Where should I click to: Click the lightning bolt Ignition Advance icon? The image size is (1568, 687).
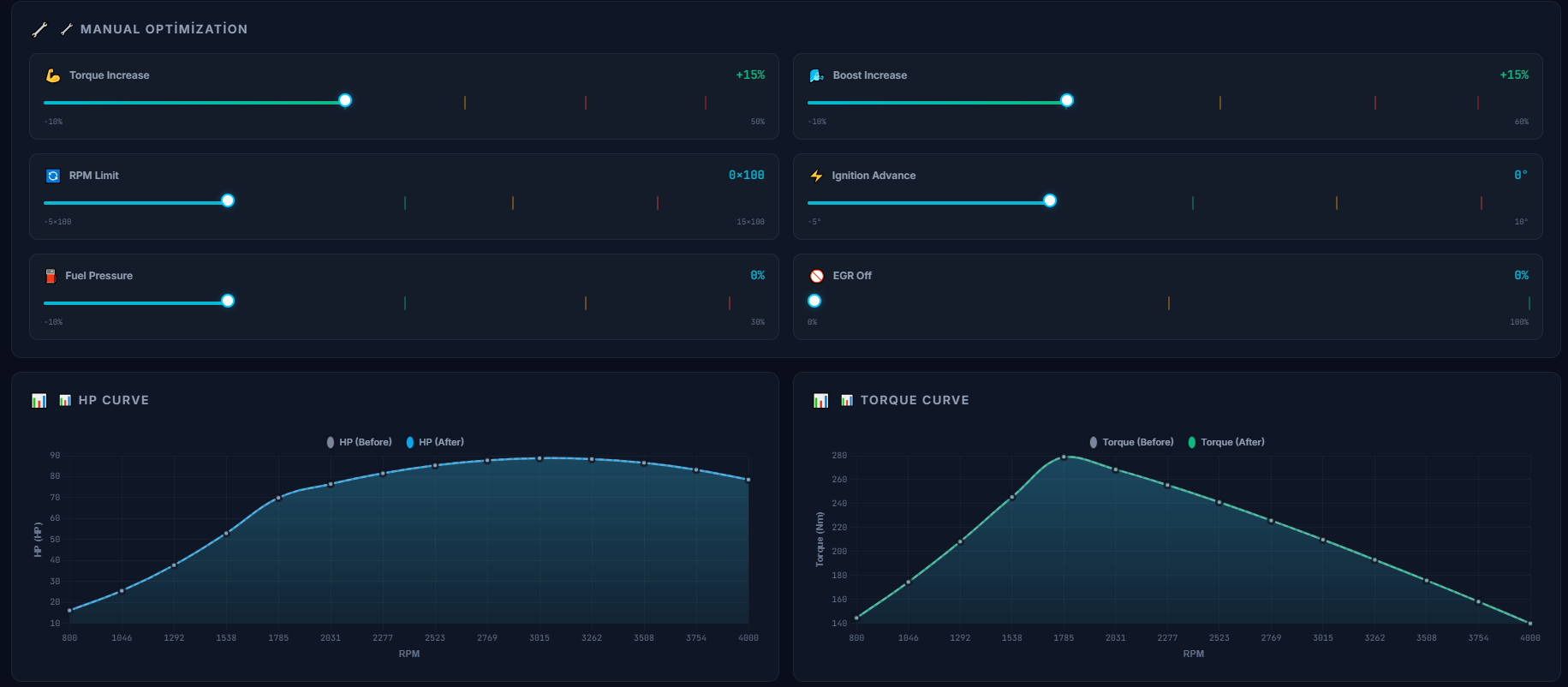click(816, 176)
